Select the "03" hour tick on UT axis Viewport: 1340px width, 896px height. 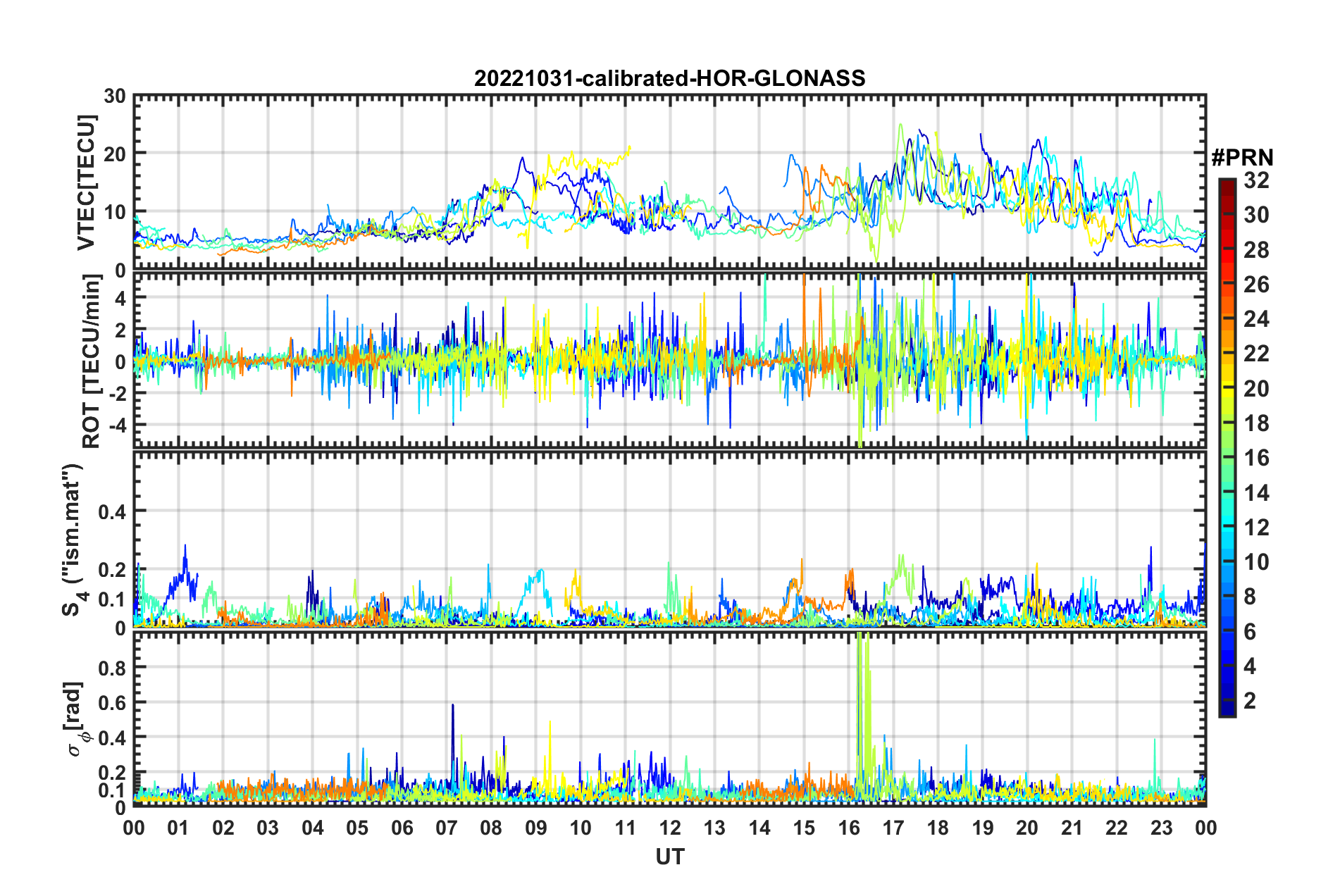(x=268, y=828)
